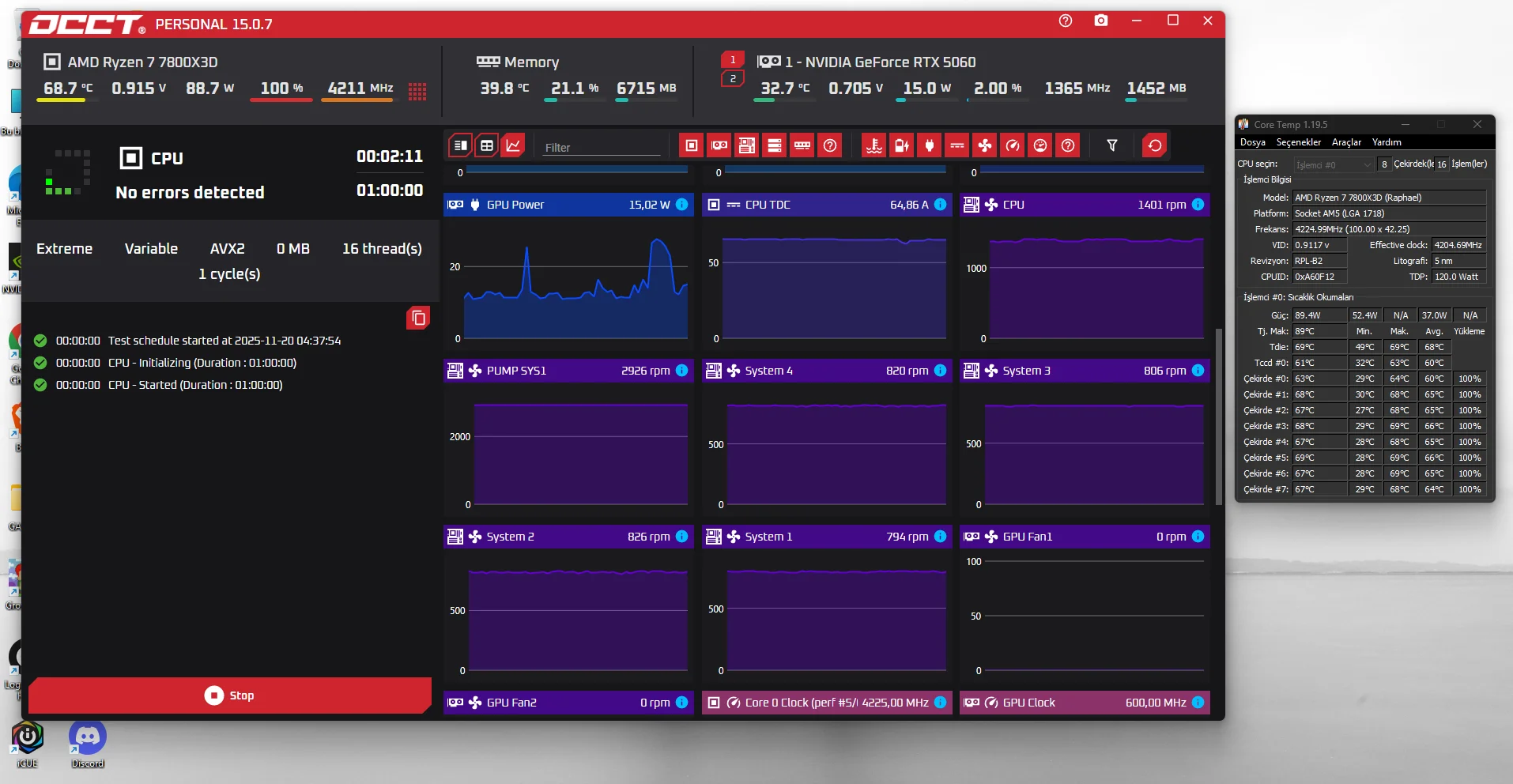Image resolution: width=1513 pixels, height=784 pixels.
Task: Reset sensor graphs with the refresh icon
Action: coord(1155,145)
